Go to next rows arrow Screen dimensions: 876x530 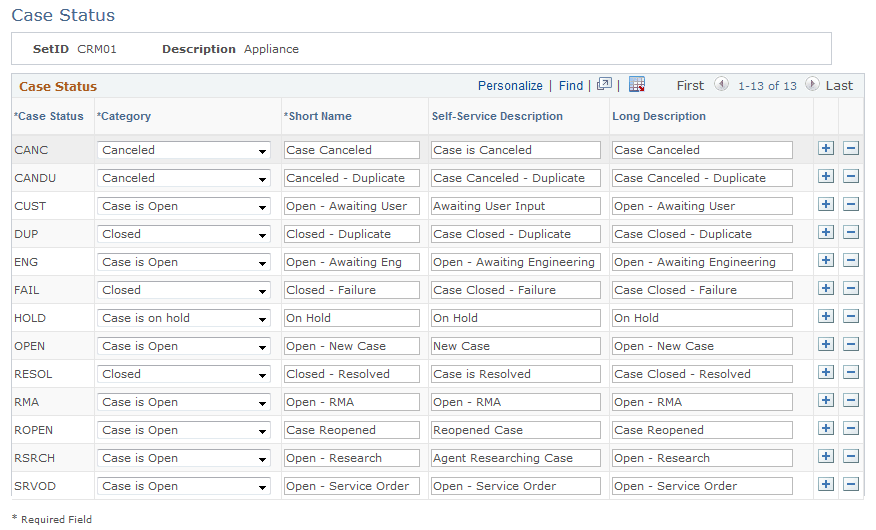(812, 84)
